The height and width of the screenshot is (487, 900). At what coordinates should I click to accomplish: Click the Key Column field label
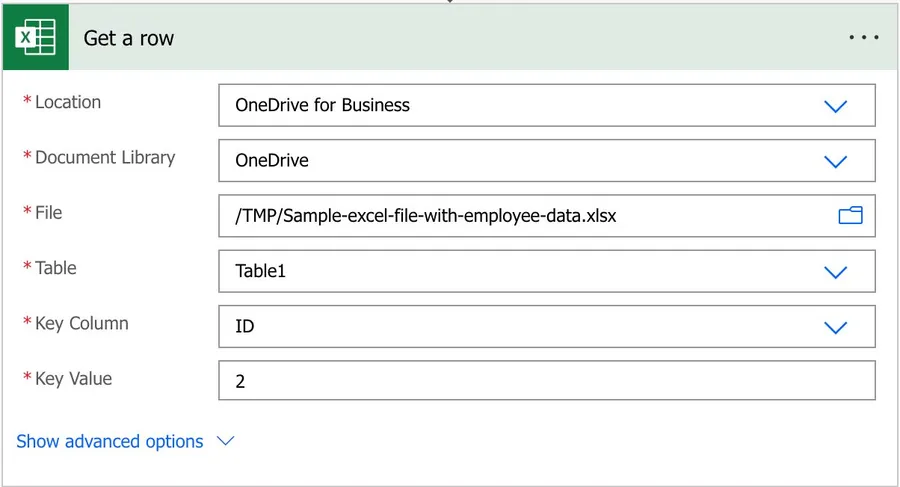tap(81, 323)
